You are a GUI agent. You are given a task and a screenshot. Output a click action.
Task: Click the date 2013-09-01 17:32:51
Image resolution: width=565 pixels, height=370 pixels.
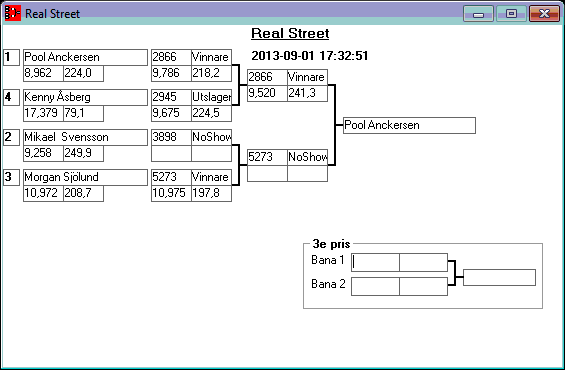click(310, 56)
